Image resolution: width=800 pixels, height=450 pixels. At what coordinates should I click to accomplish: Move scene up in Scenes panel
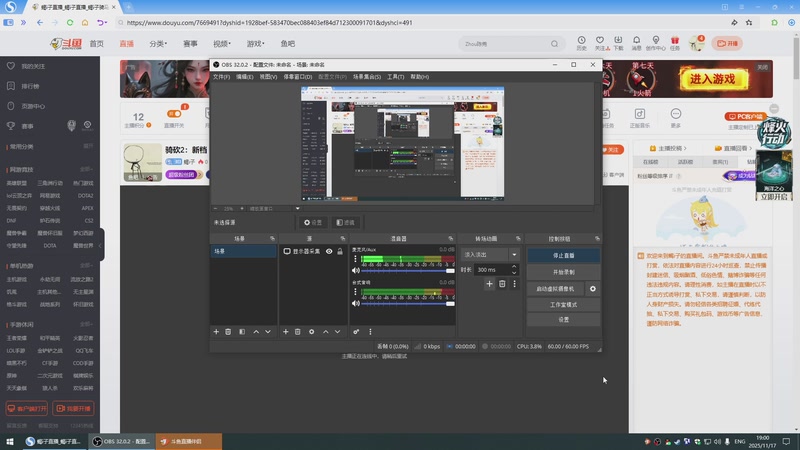[256, 332]
